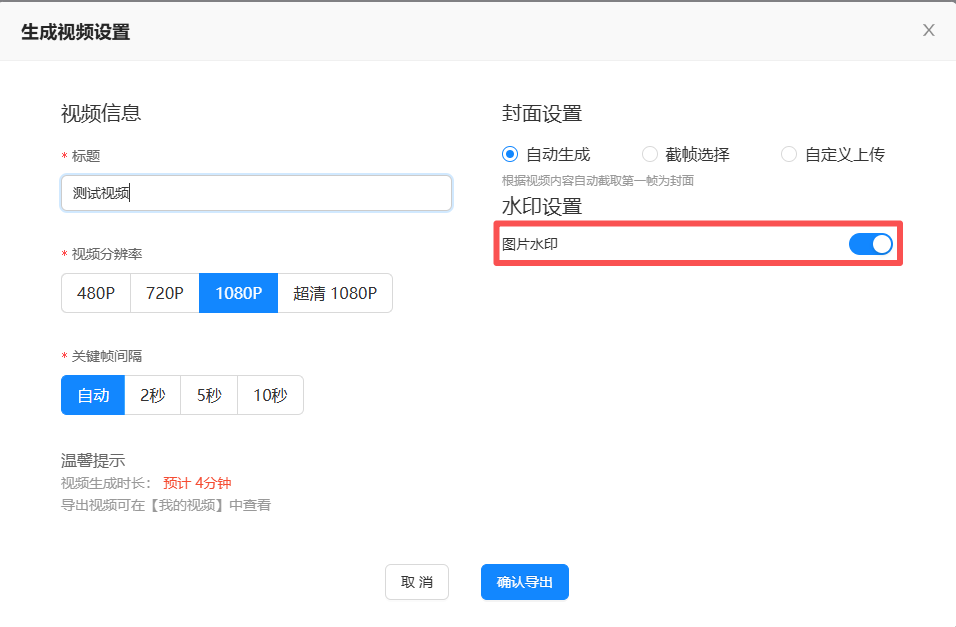Toggle the 图片水印 switch off
The width and height of the screenshot is (956, 627).
coord(870,244)
